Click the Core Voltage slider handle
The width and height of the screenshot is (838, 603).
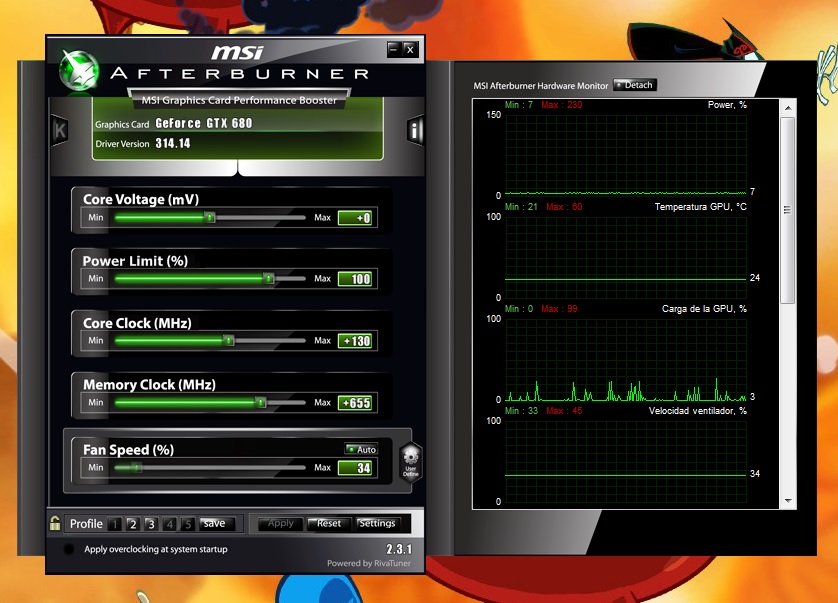coord(210,217)
